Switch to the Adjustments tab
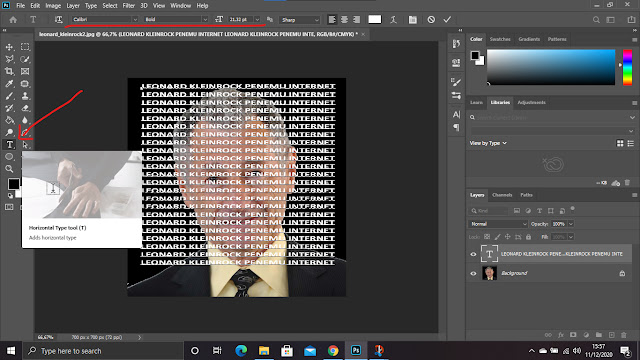The image size is (640, 360). (531, 102)
